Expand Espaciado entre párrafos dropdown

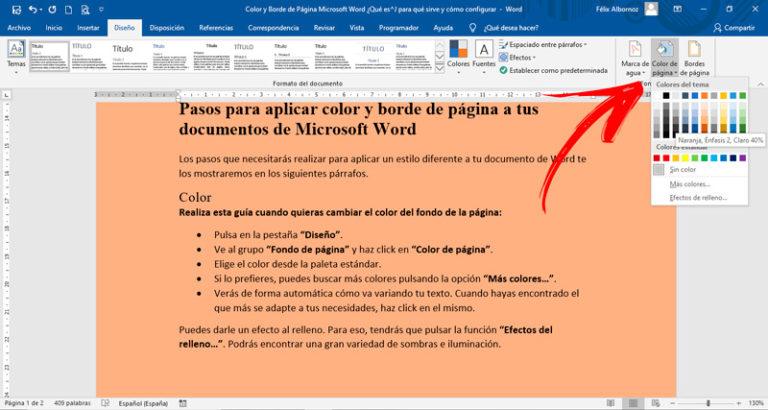tap(544, 45)
